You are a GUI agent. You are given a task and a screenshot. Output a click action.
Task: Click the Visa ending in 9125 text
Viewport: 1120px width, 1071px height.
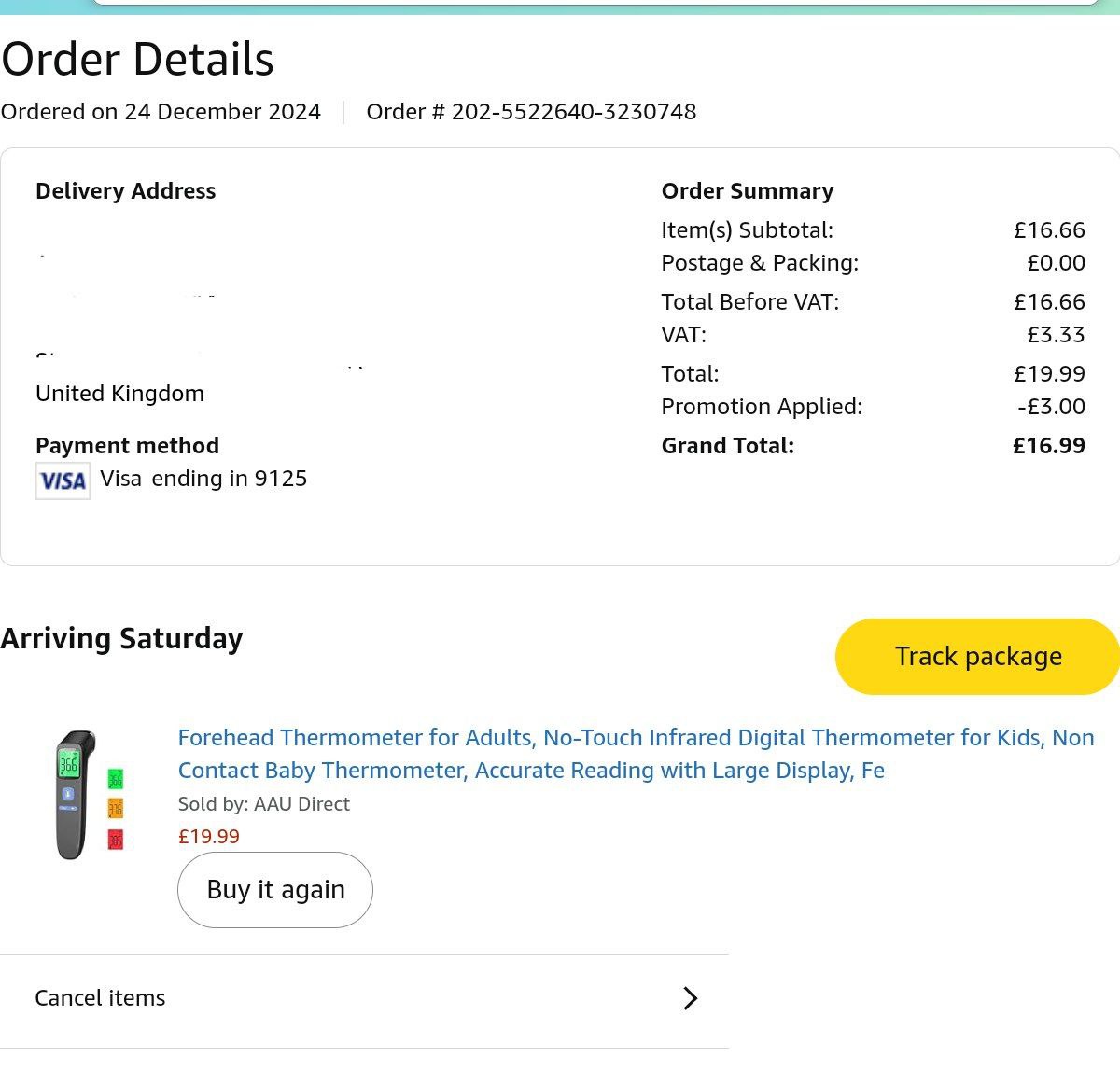203,479
